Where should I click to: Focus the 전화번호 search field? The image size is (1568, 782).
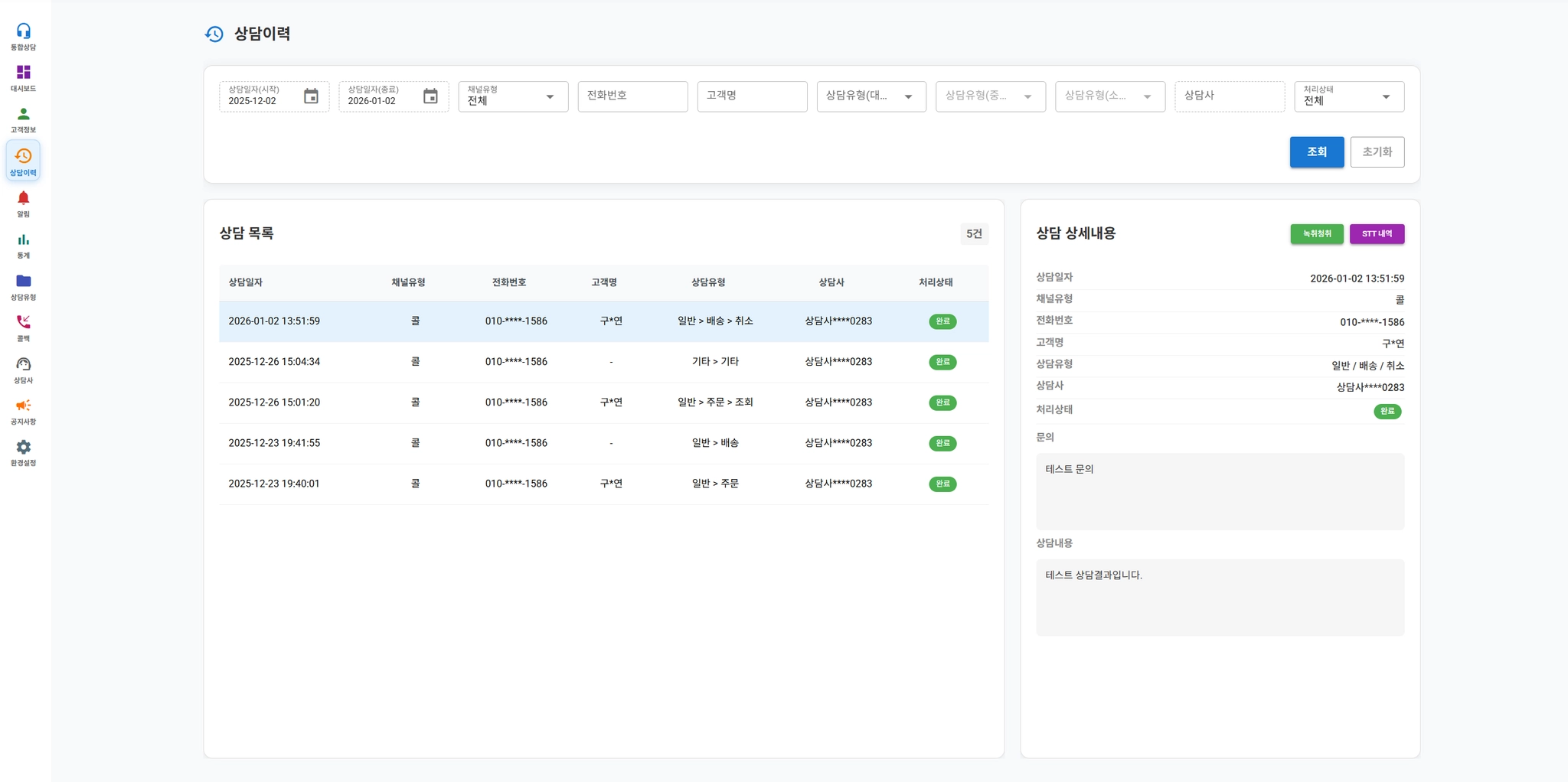pos(632,96)
